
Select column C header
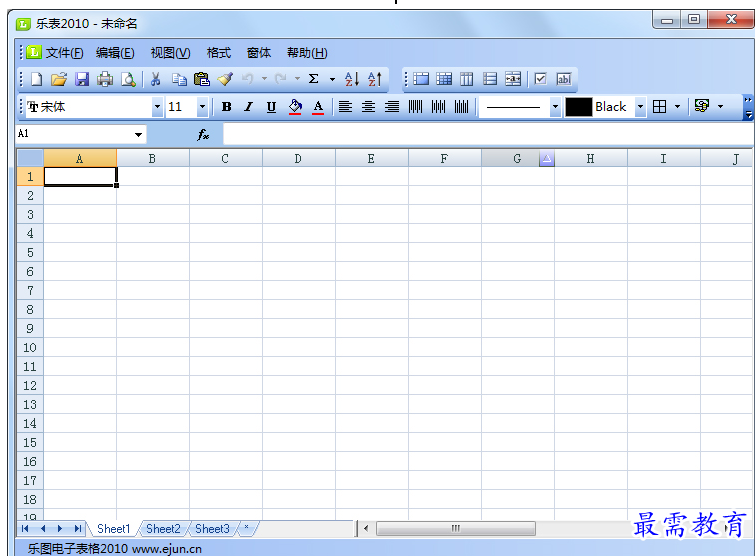pos(225,159)
